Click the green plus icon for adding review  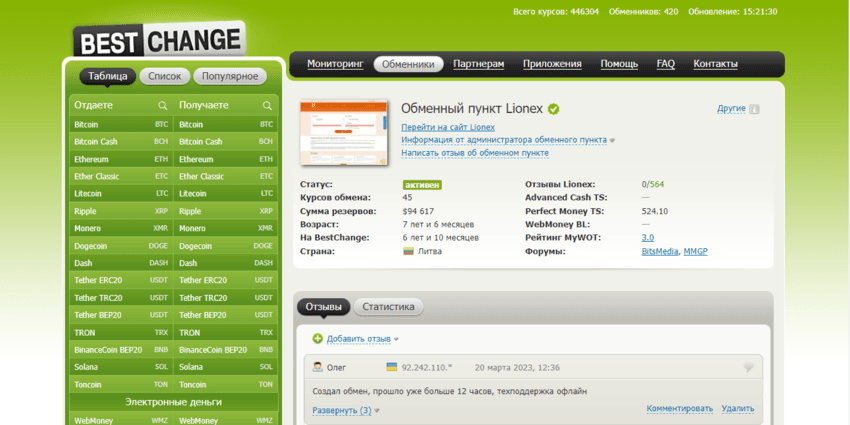tap(317, 339)
